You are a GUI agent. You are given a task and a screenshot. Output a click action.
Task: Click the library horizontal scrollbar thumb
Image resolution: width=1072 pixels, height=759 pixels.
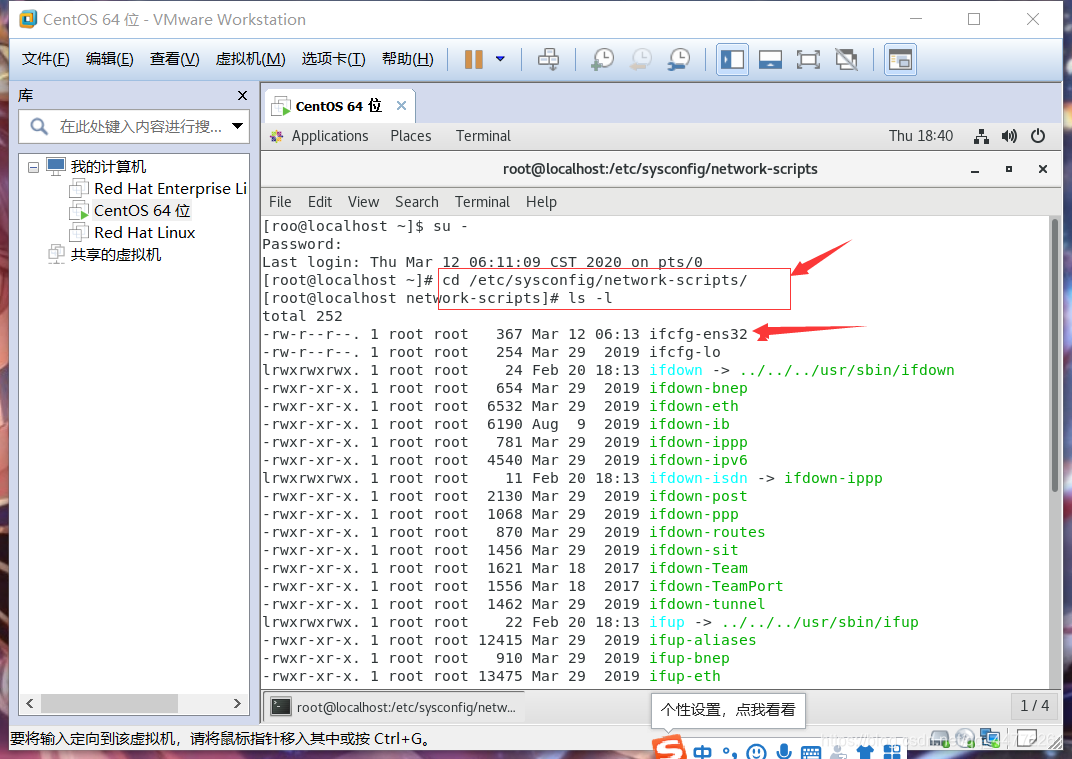point(109,703)
